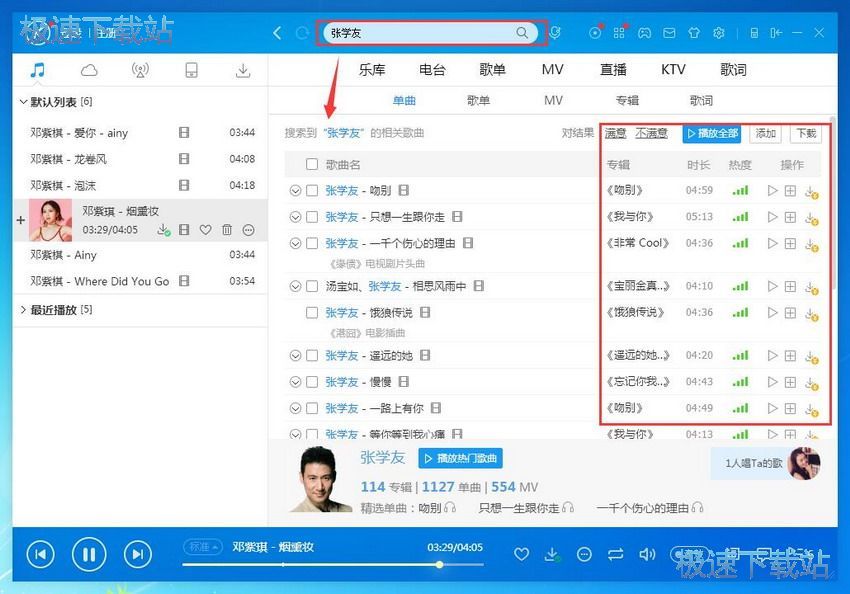Click the 不满意 feedback link

[651, 133]
